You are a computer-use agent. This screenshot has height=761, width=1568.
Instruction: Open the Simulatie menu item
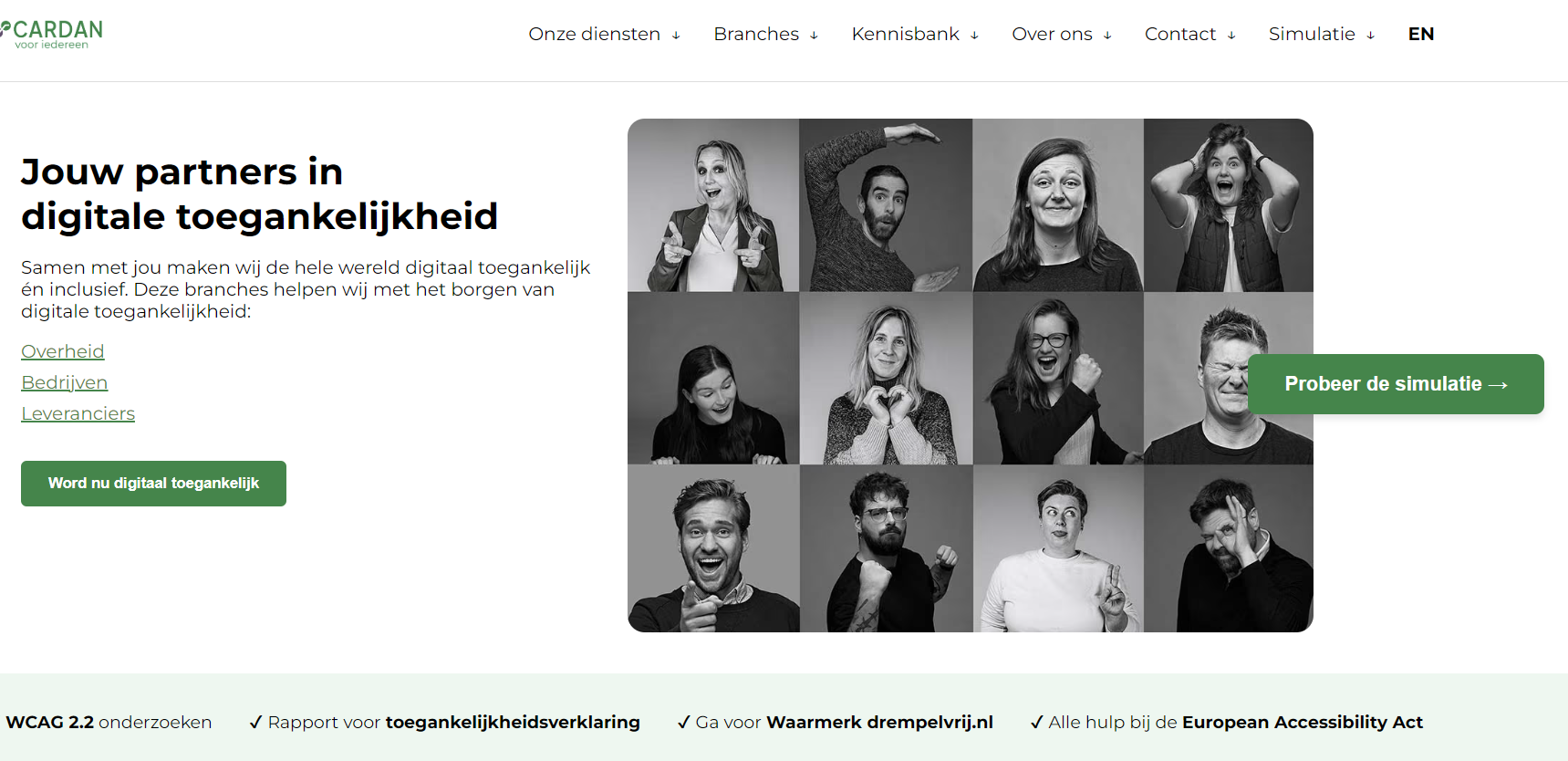(x=1312, y=34)
